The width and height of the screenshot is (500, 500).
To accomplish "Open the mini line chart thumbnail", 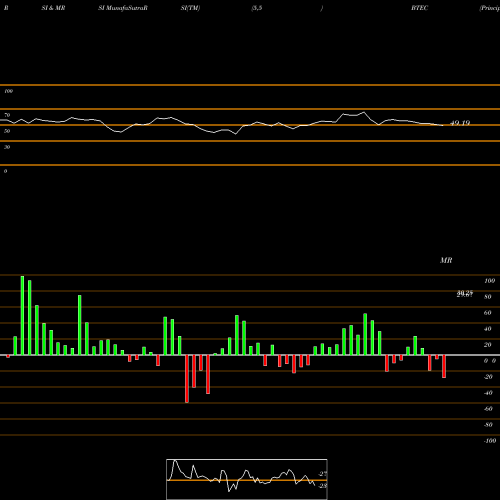I will pos(247,479).
